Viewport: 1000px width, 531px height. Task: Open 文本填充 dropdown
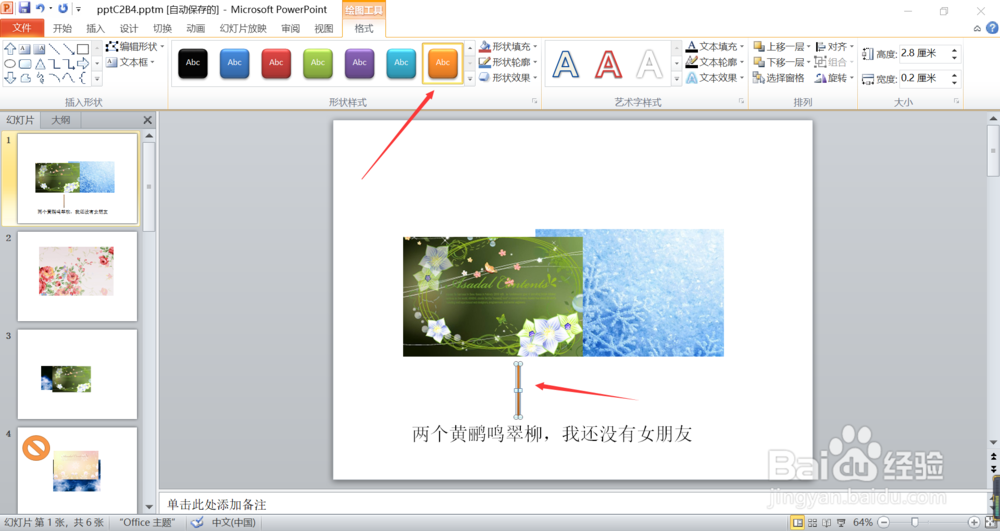tap(715, 47)
